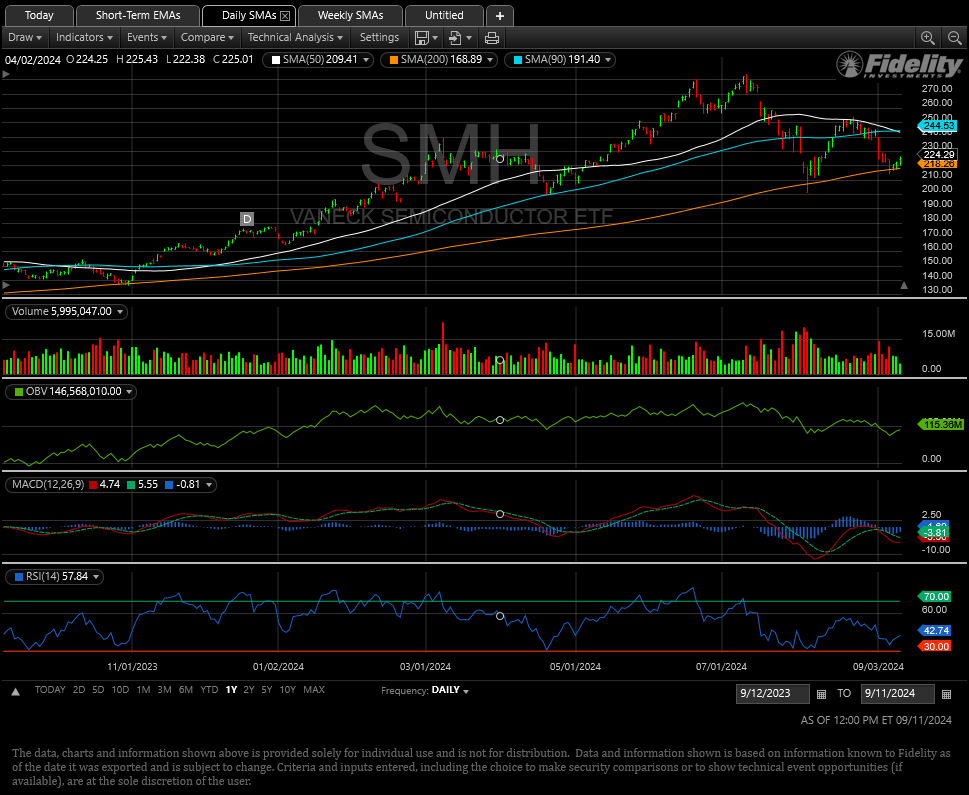The height and width of the screenshot is (795, 969).
Task: Add a new chart tab with plus
Action: point(500,15)
